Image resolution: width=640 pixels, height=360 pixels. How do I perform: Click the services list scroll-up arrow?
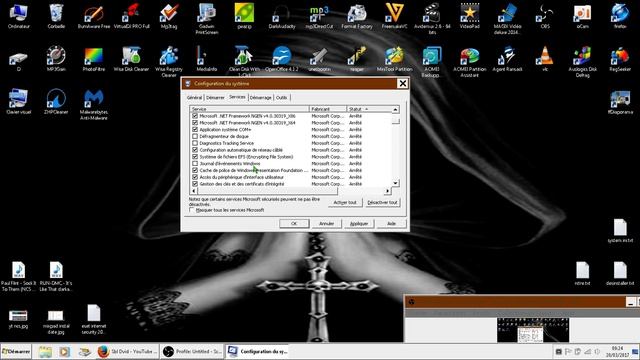click(x=395, y=109)
